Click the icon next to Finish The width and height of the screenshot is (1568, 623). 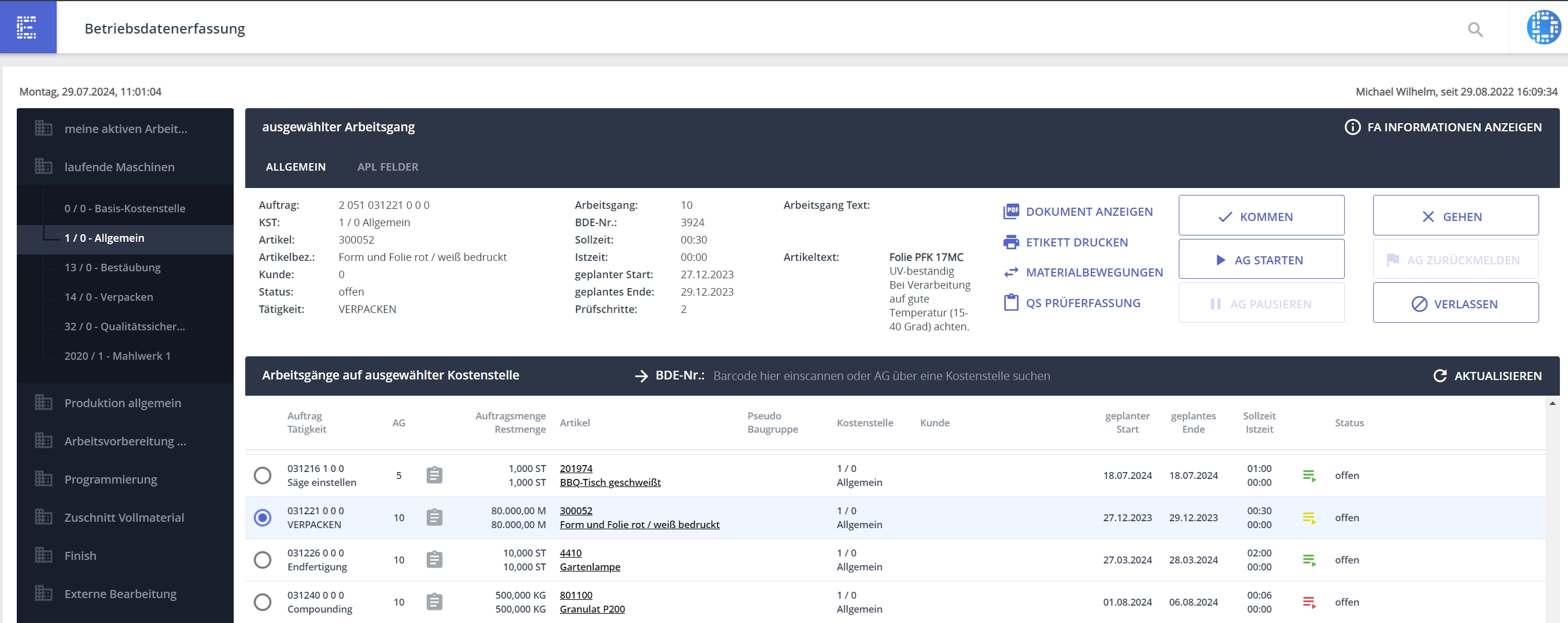43,555
